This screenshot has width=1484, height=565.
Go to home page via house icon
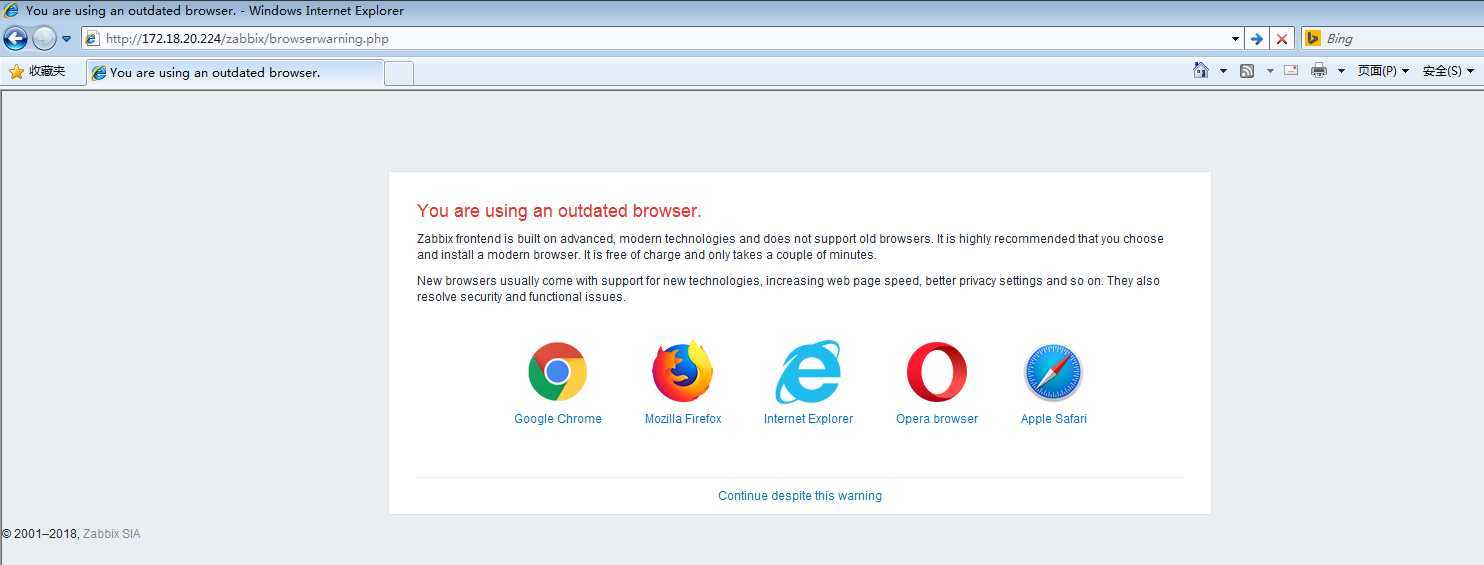point(1201,71)
